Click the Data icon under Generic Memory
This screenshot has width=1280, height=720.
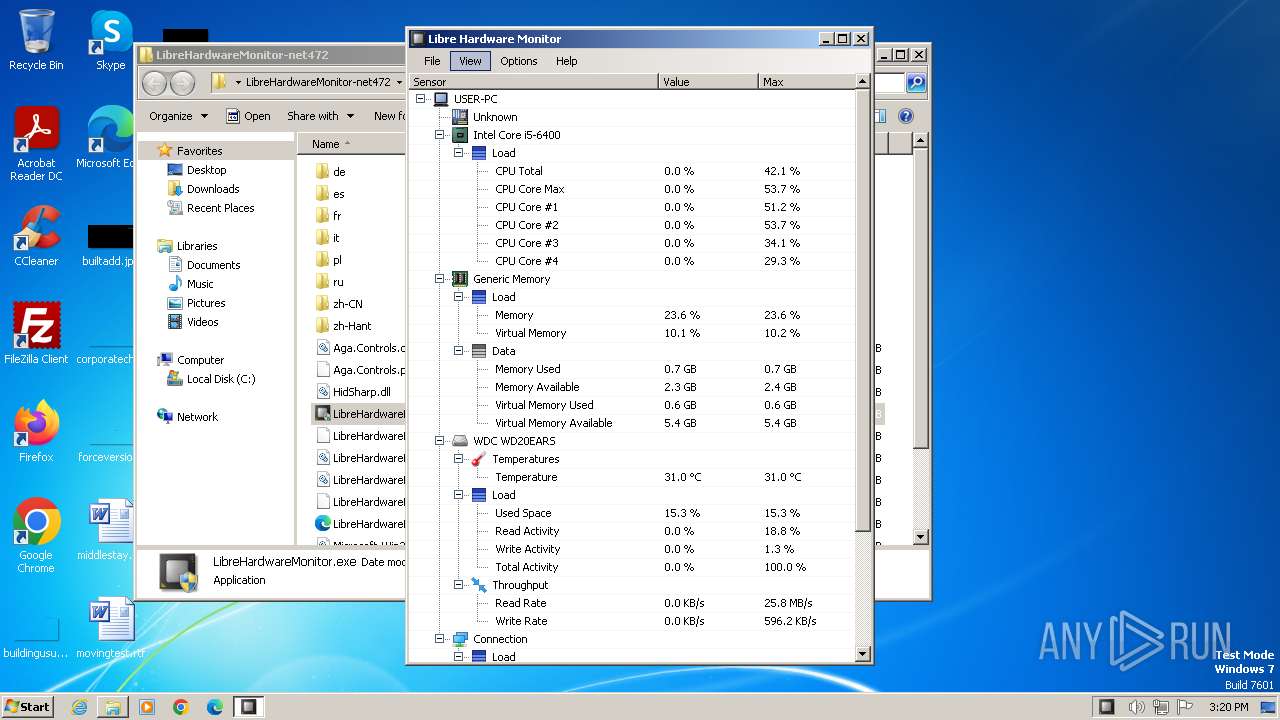pos(478,351)
